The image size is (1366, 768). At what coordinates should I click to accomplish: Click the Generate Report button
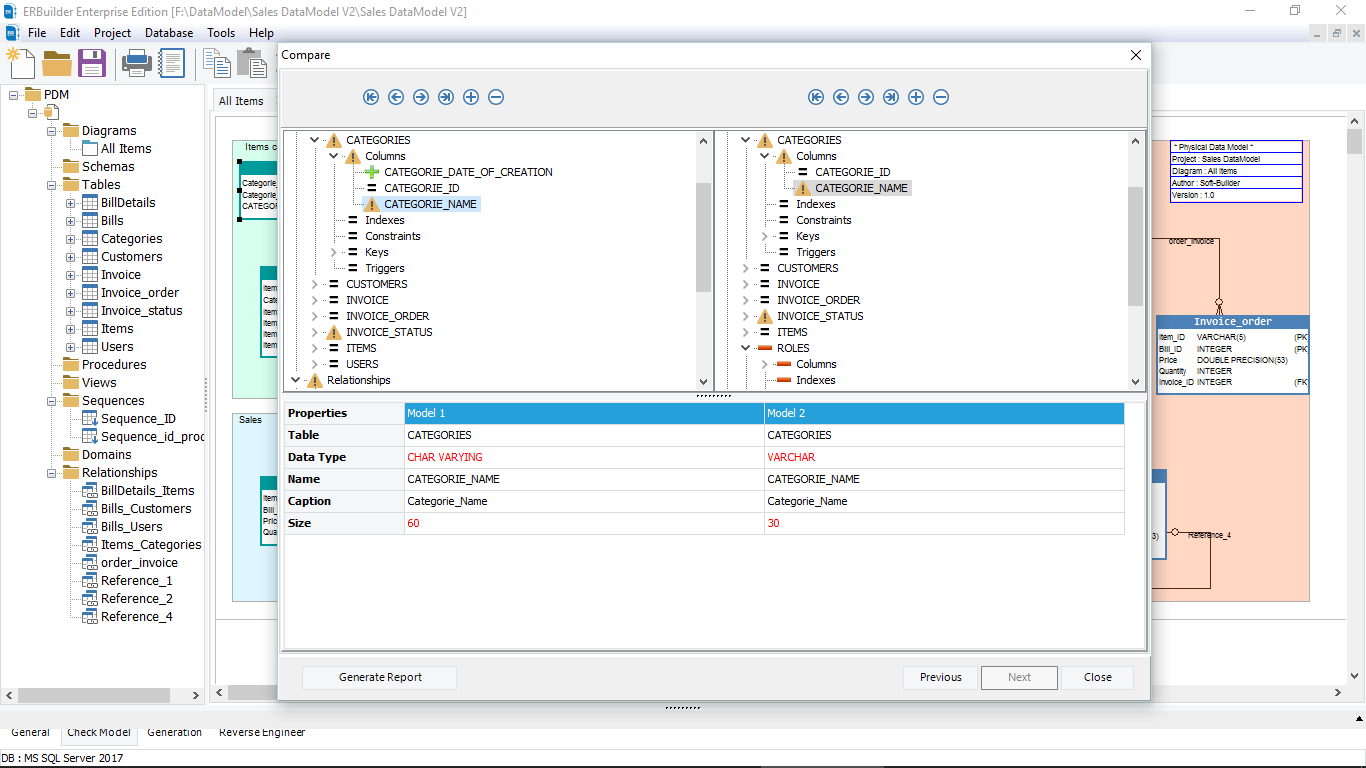(x=379, y=677)
